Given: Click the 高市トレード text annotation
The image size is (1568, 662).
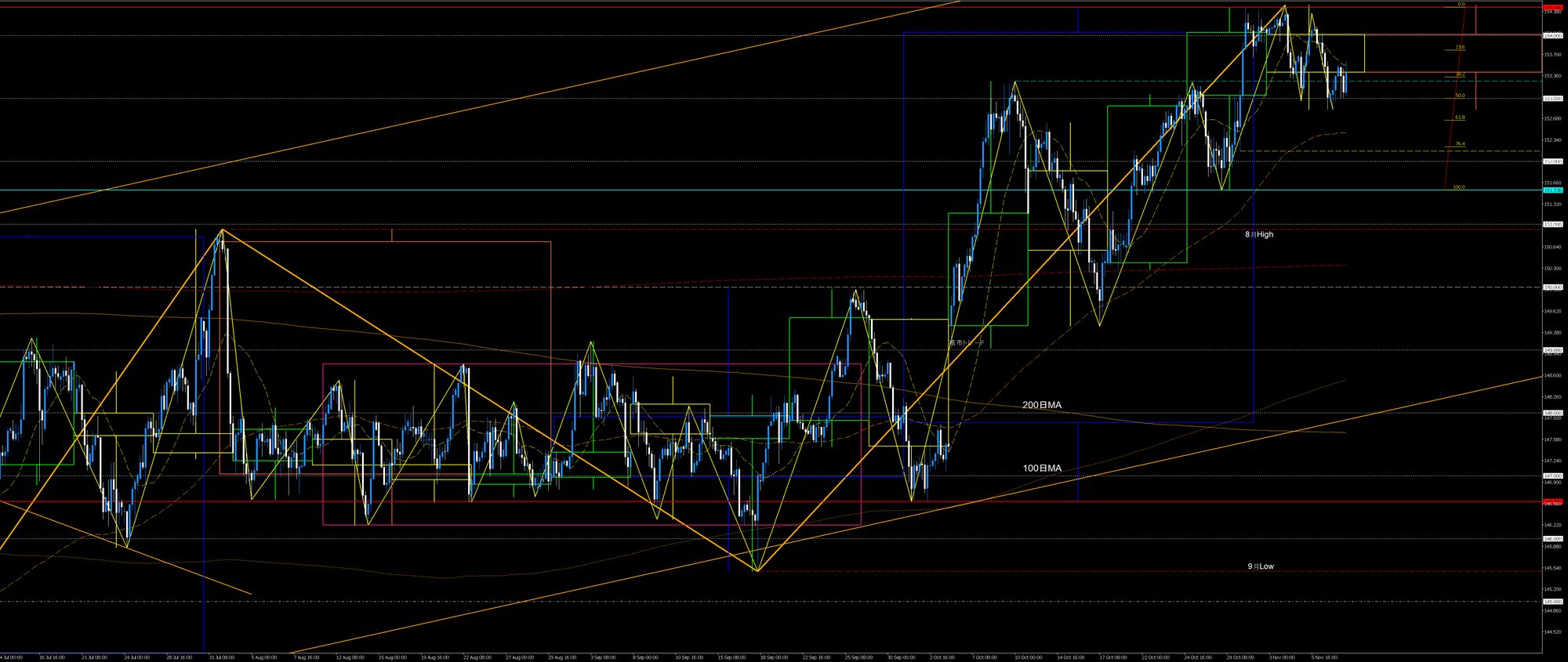Looking at the screenshot, I should click(966, 342).
